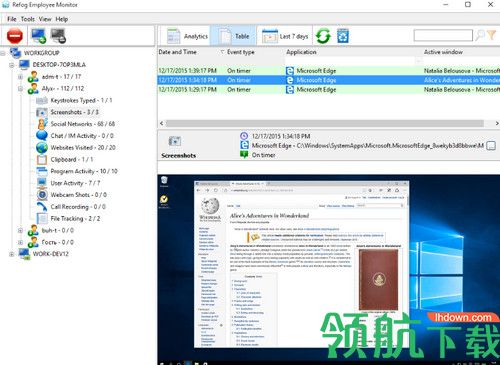Click the scroll right arrow of table
Screen dimensions: 500x365
pyautogui.click(x=497, y=123)
